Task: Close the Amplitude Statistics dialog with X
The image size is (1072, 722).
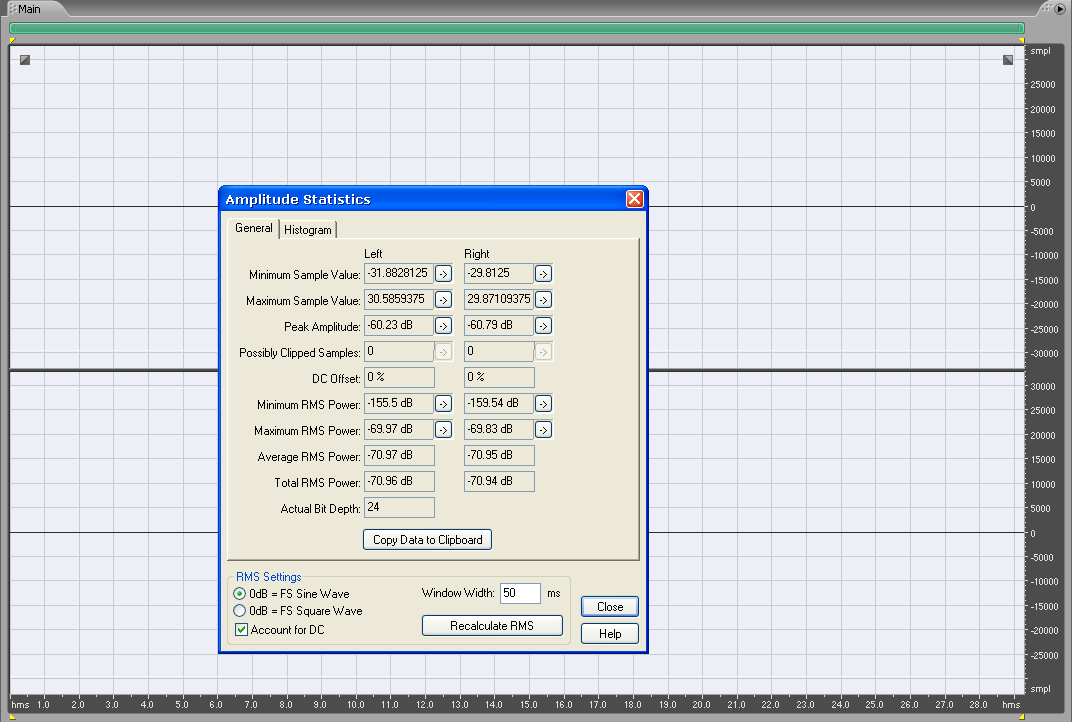Action: point(634,199)
